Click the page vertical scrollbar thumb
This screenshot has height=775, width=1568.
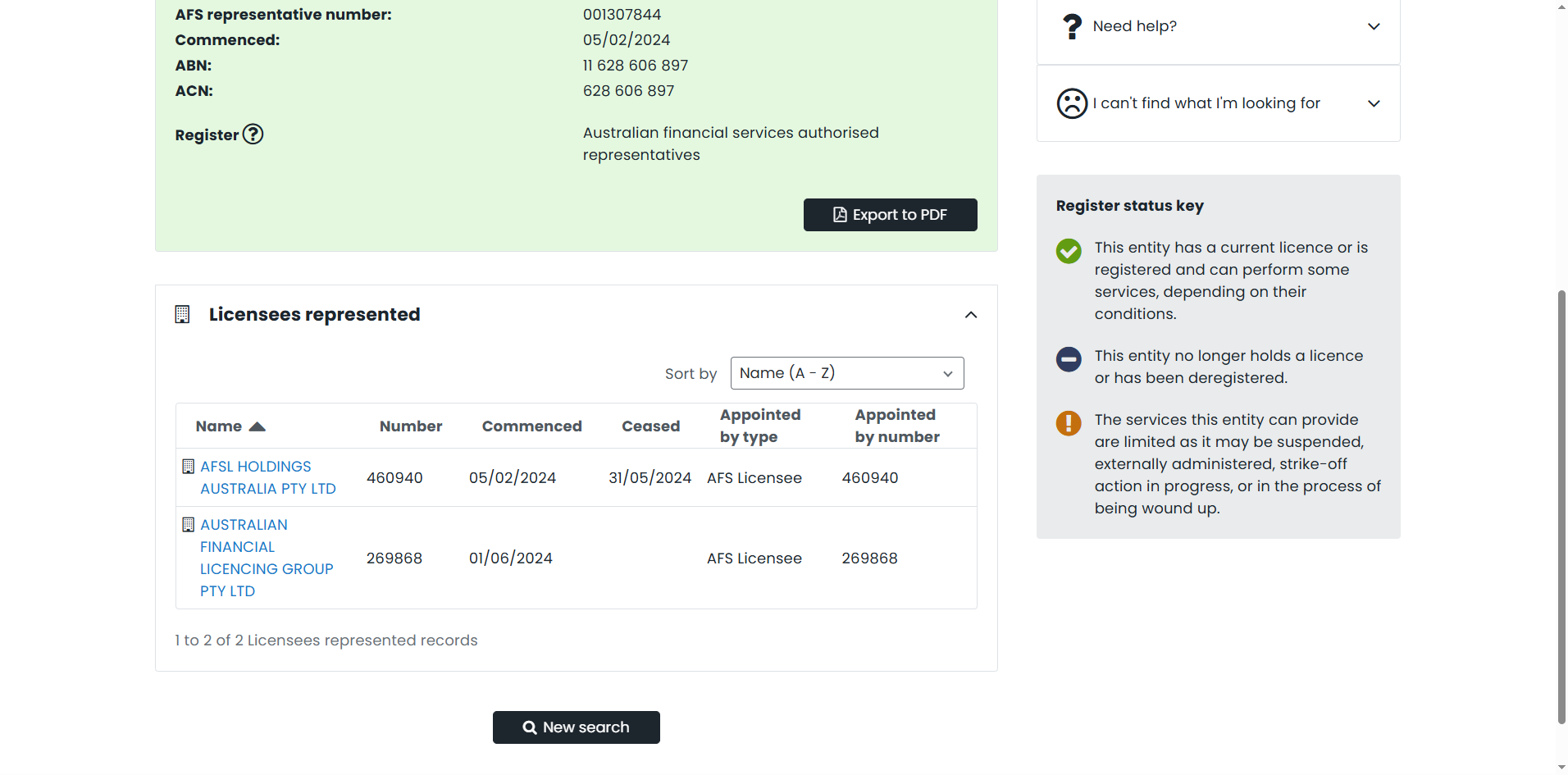pyautogui.click(x=1561, y=507)
